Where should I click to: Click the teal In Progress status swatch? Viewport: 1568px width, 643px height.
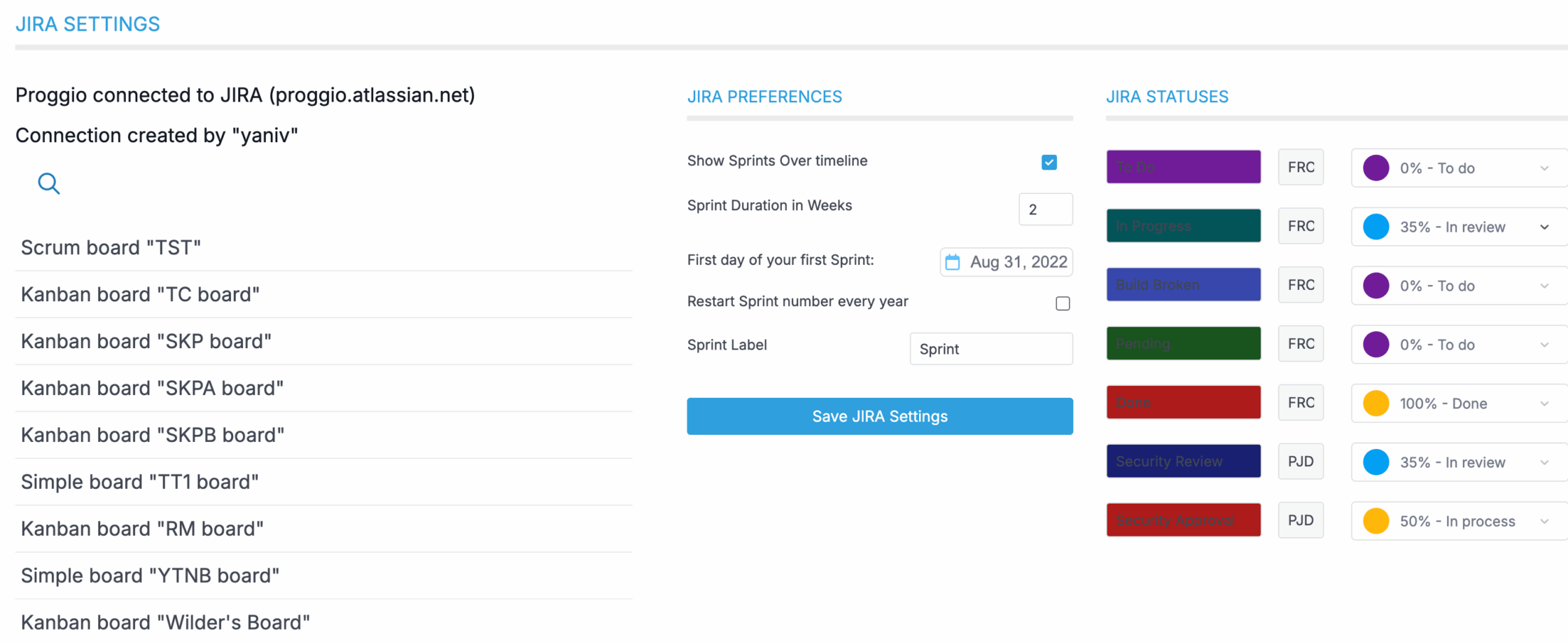click(1184, 226)
